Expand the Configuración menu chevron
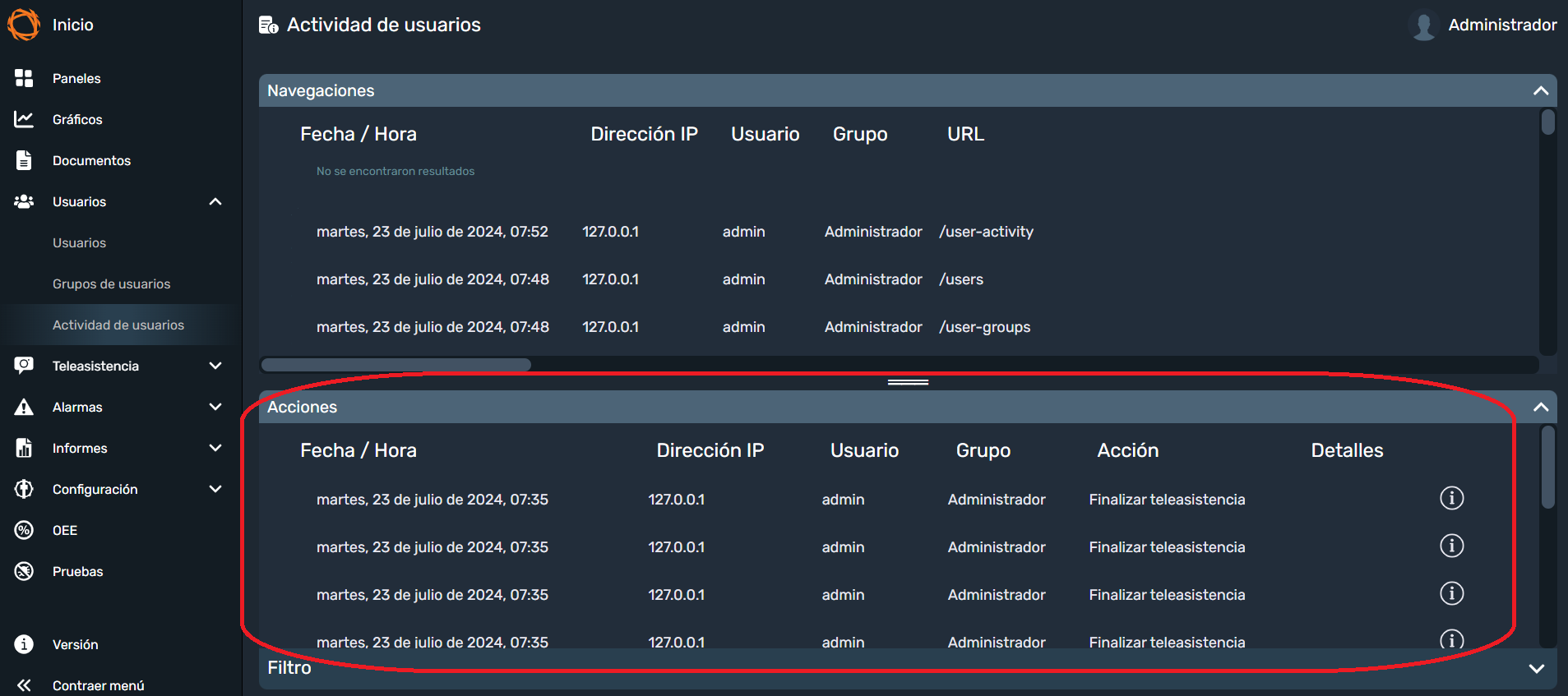This screenshot has width=1568, height=696. 215,489
